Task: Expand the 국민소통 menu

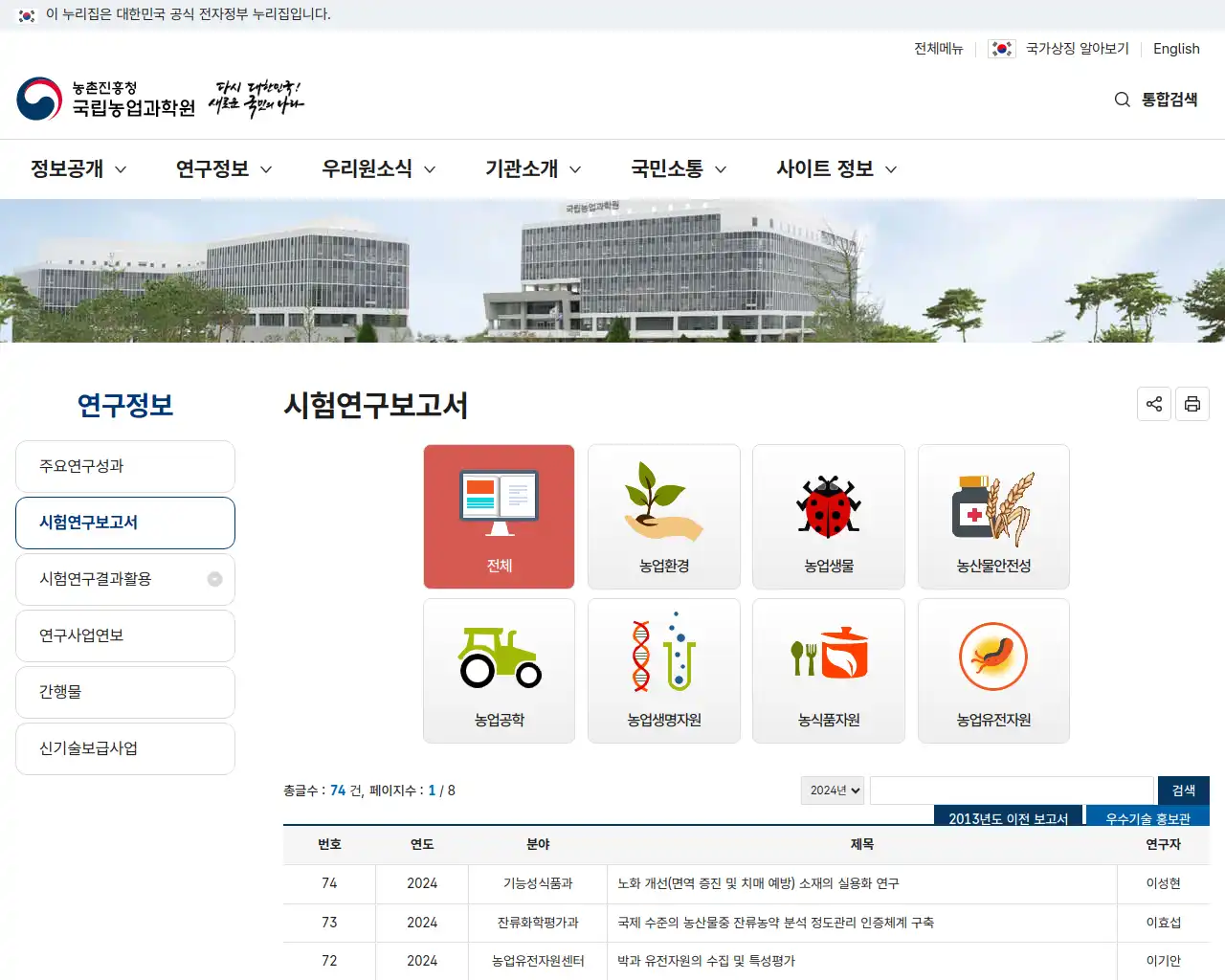Action: coord(679,169)
